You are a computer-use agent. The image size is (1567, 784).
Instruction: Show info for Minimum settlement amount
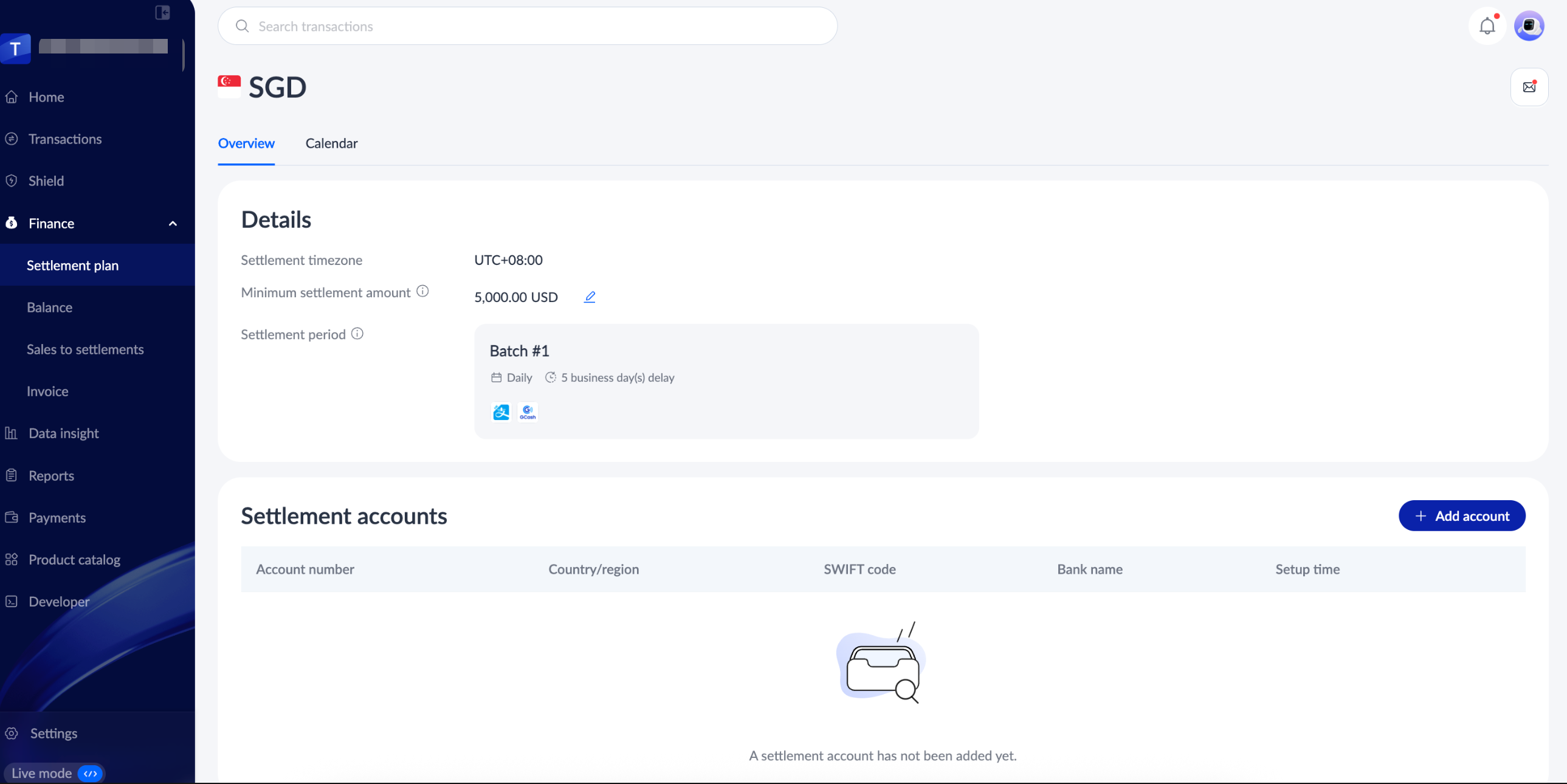(x=422, y=291)
